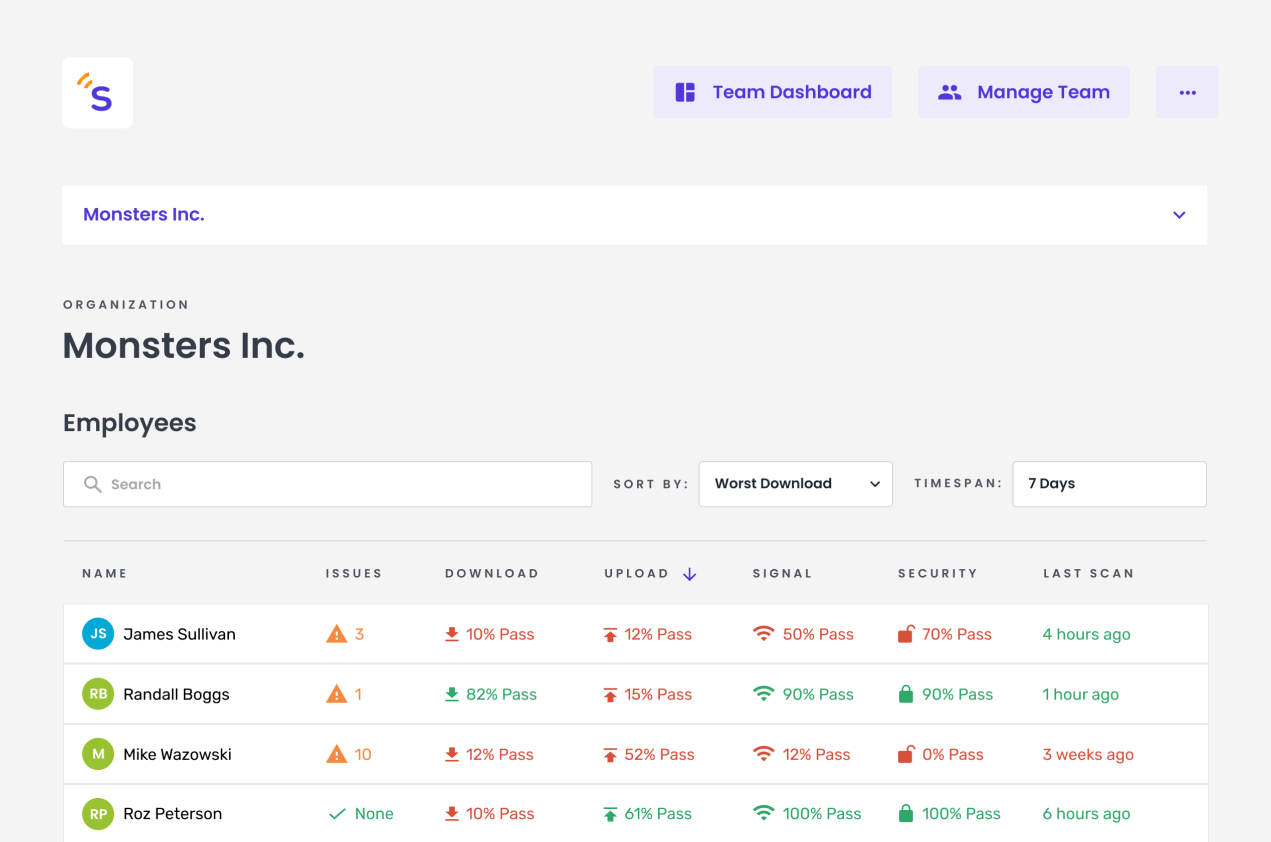
Task: Focus the employee Search field
Action: (327, 484)
